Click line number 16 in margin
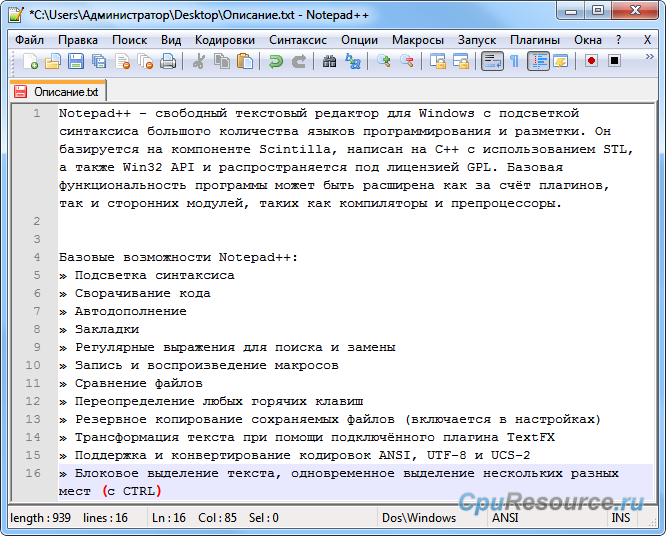 (33, 473)
